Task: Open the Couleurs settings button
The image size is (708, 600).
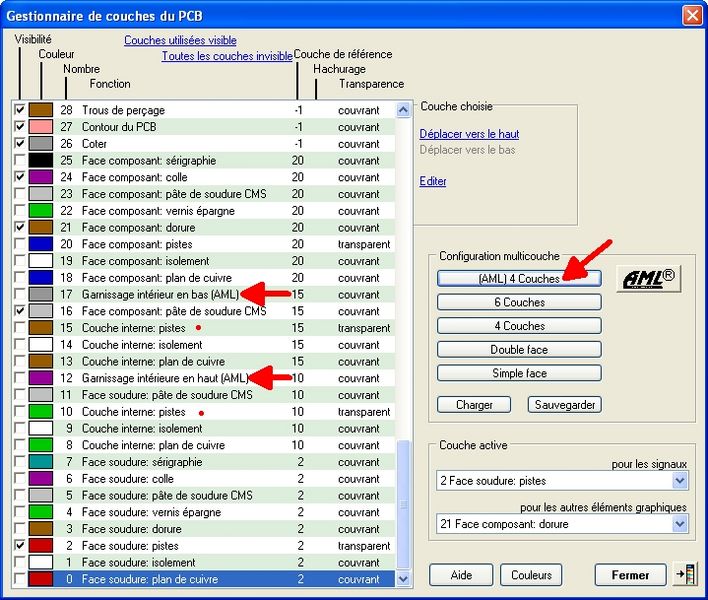Action: coord(530,575)
